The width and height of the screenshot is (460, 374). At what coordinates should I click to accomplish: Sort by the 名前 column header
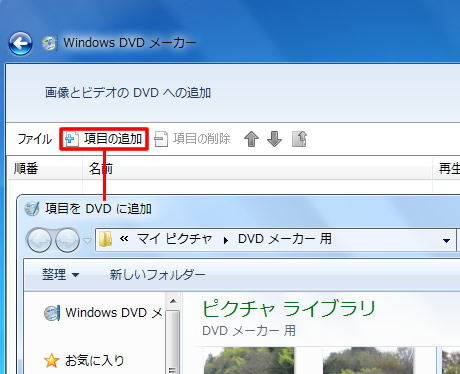257,168
